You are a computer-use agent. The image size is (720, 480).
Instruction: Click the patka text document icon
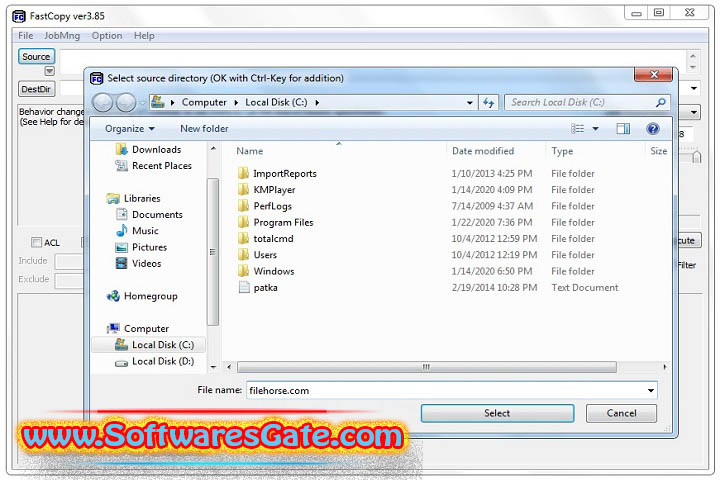pyautogui.click(x=244, y=288)
